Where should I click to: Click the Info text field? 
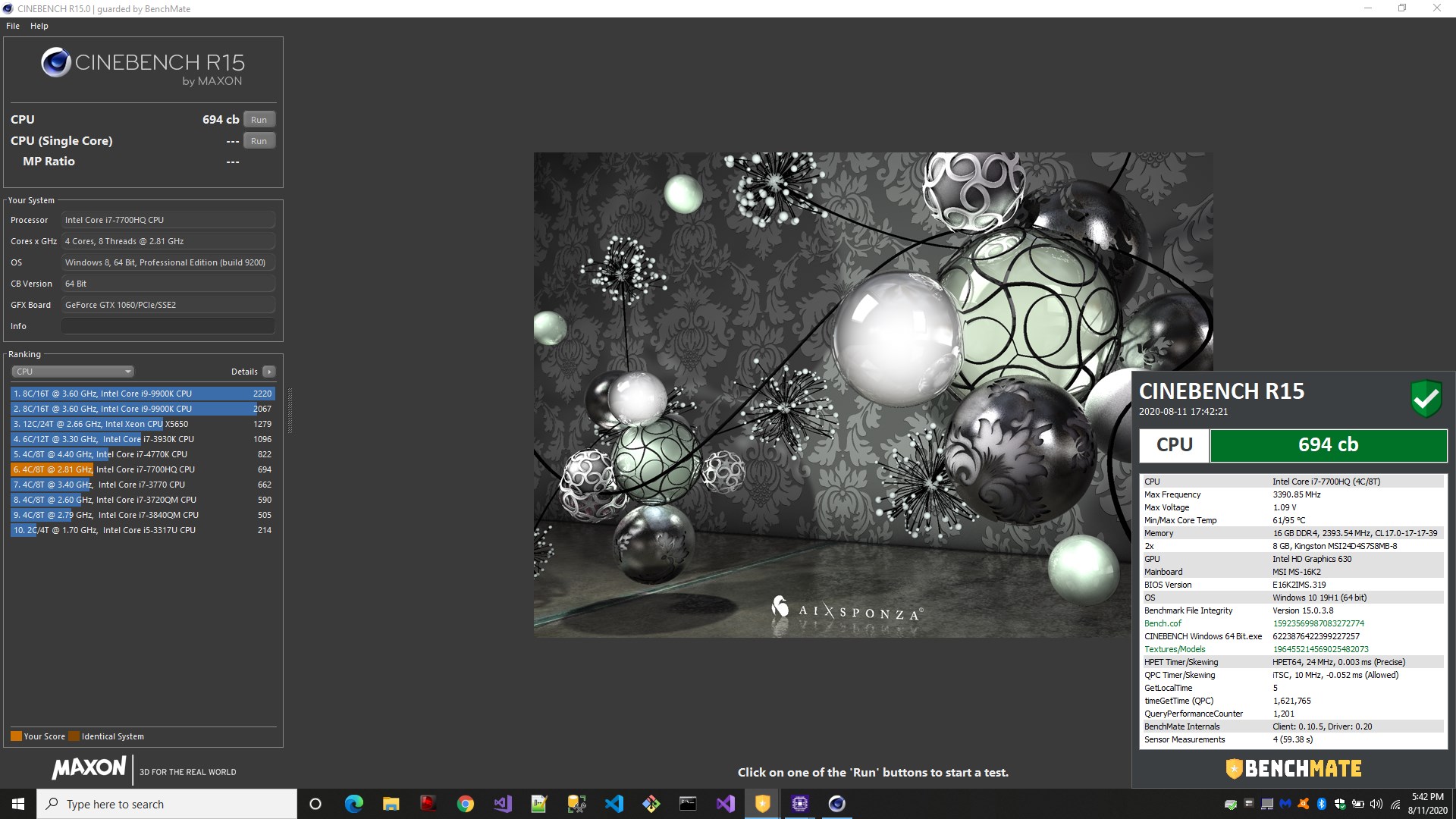click(168, 326)
